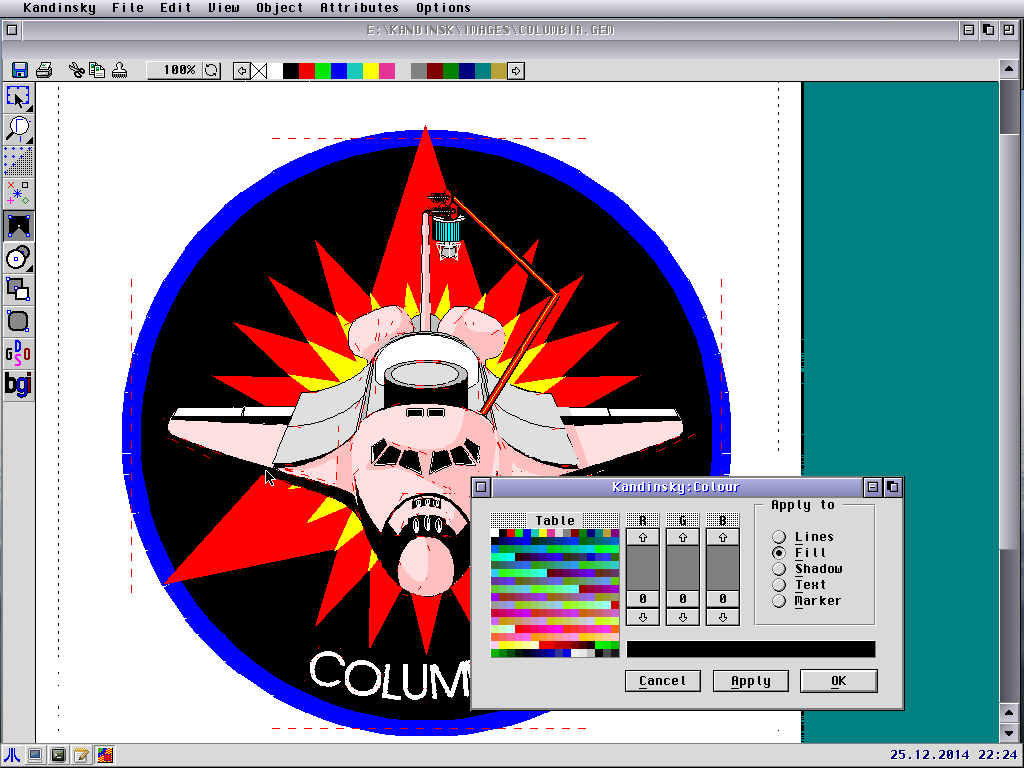Select the Text radio button

pos(779,585)
